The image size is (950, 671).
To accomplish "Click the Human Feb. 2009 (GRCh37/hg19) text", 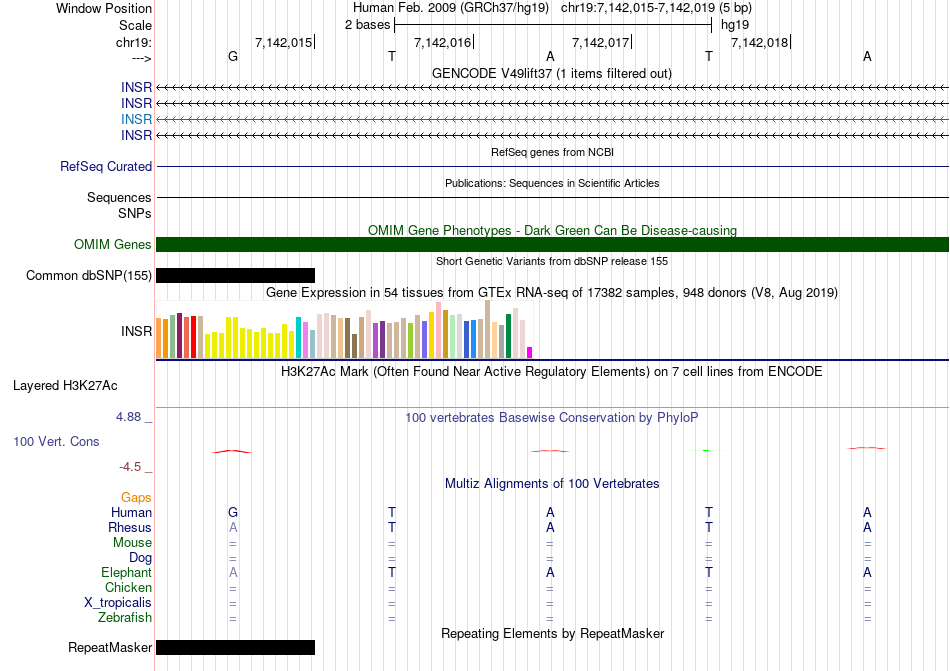I will [x=451, y=8].
